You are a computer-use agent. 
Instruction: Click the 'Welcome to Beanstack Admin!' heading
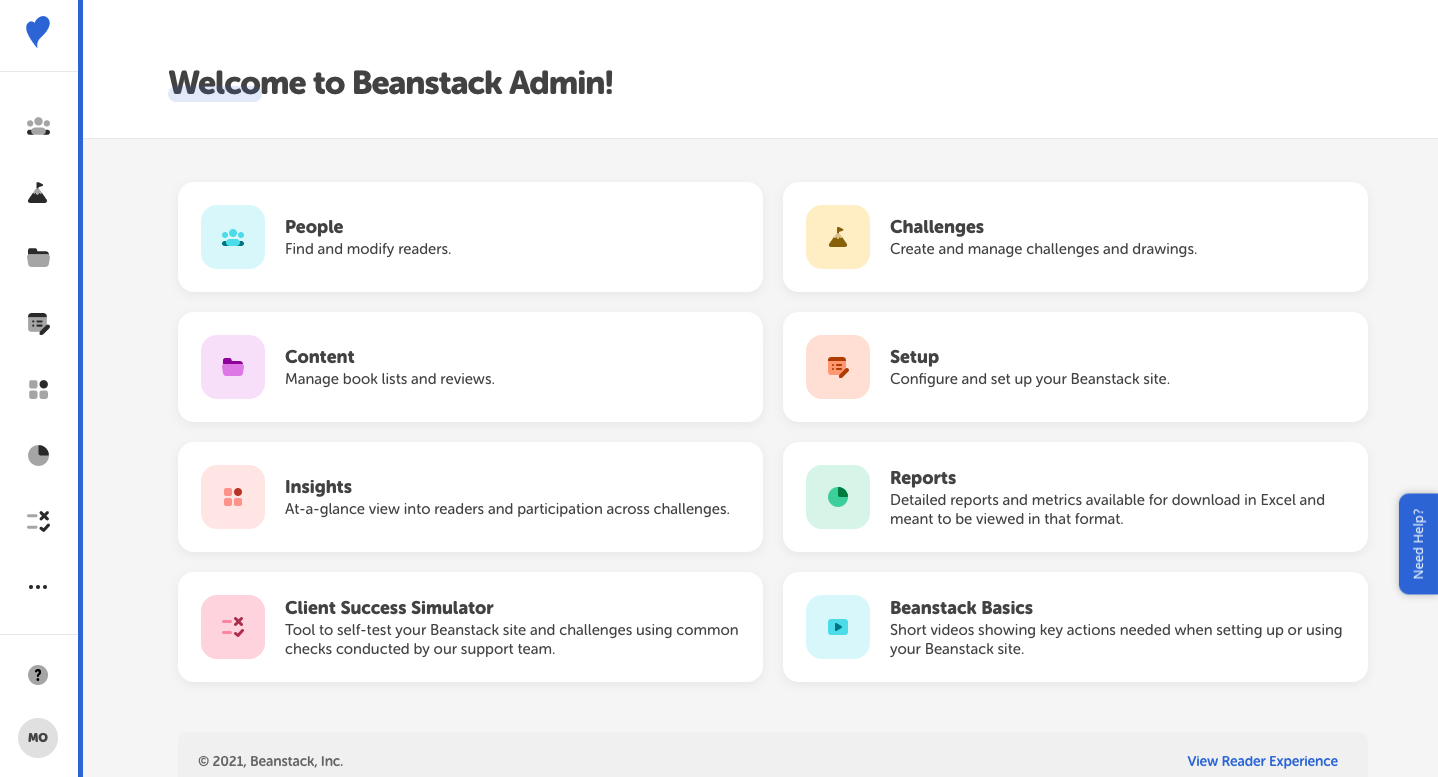pos(390,83)
